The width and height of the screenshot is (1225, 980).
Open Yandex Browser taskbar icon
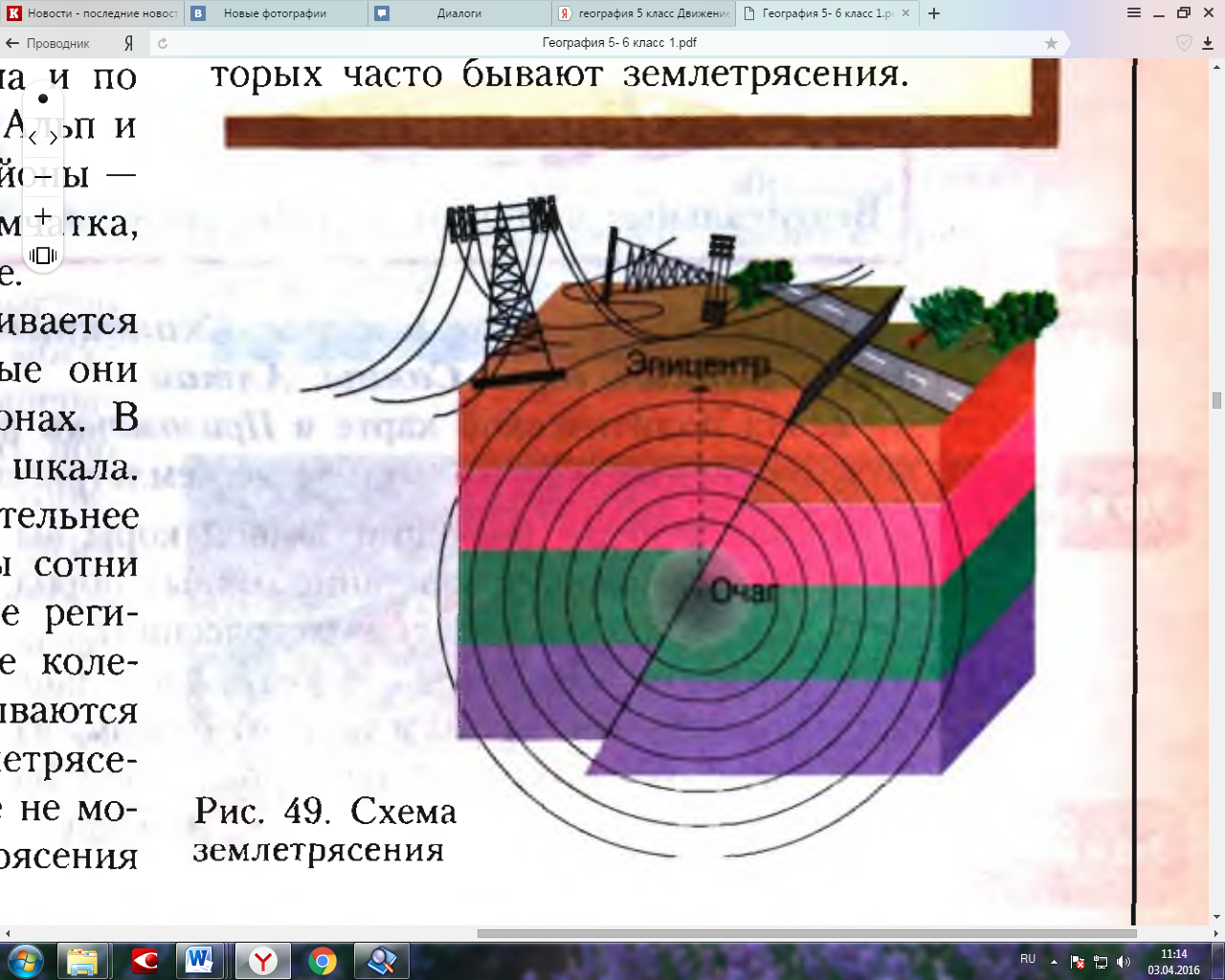pyautogui.click(x=262, y=961)
